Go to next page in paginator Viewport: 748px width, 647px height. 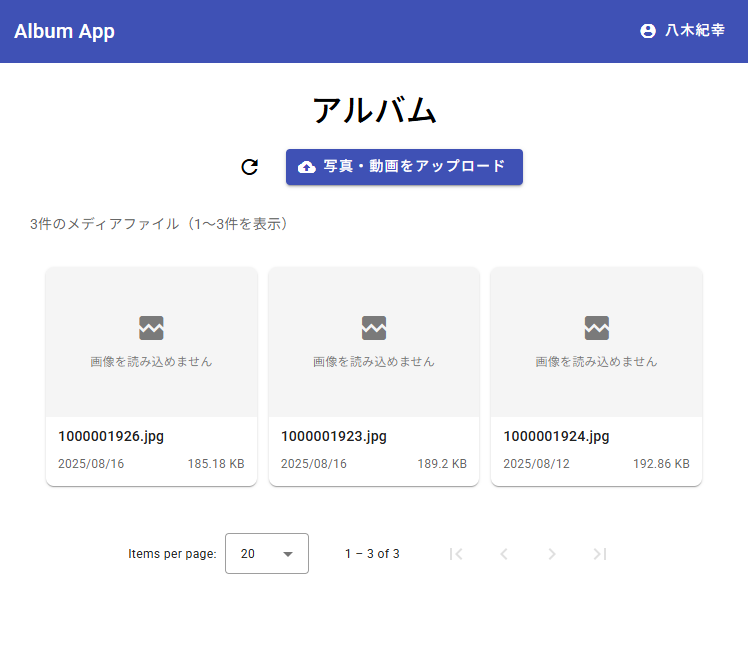[552, 554]
